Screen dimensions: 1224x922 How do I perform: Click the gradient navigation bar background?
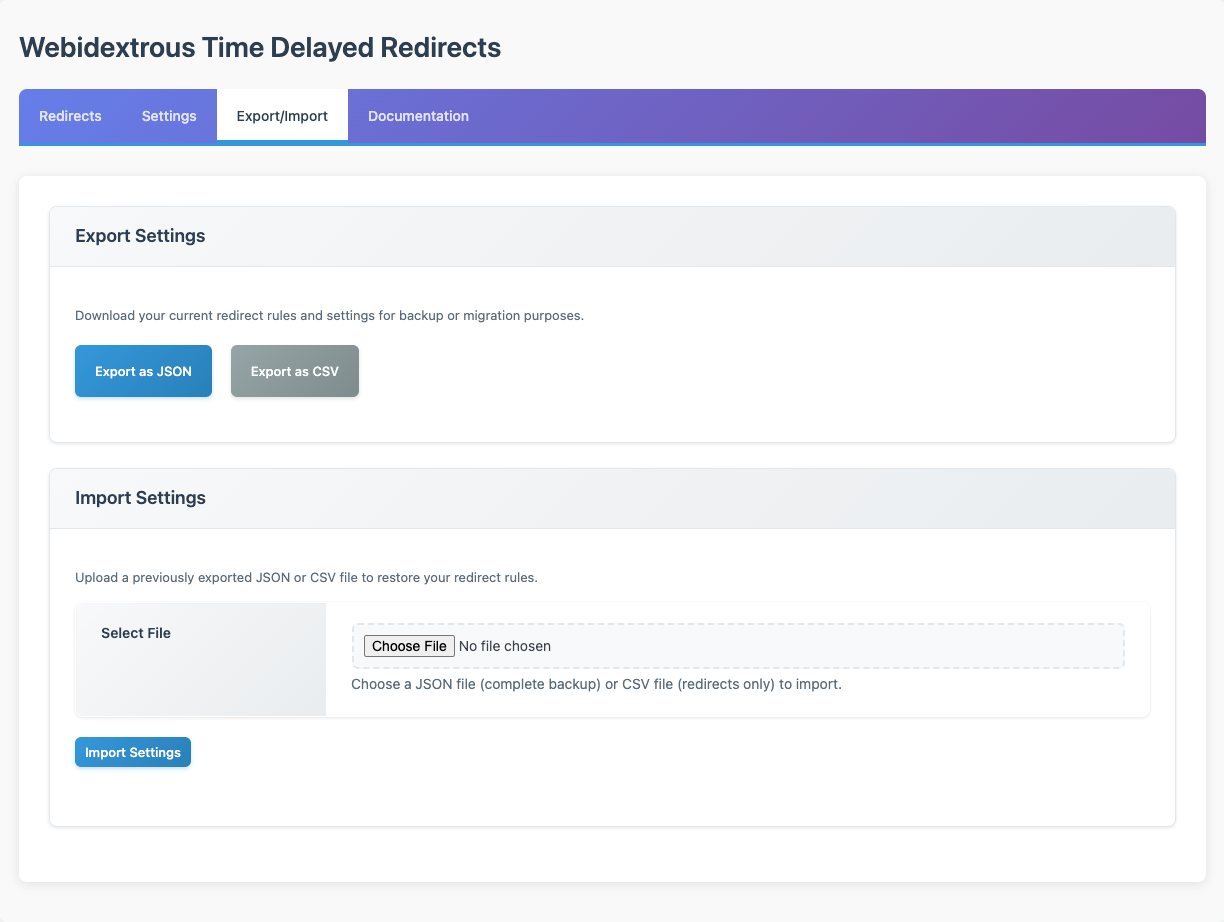click(800, 116)
